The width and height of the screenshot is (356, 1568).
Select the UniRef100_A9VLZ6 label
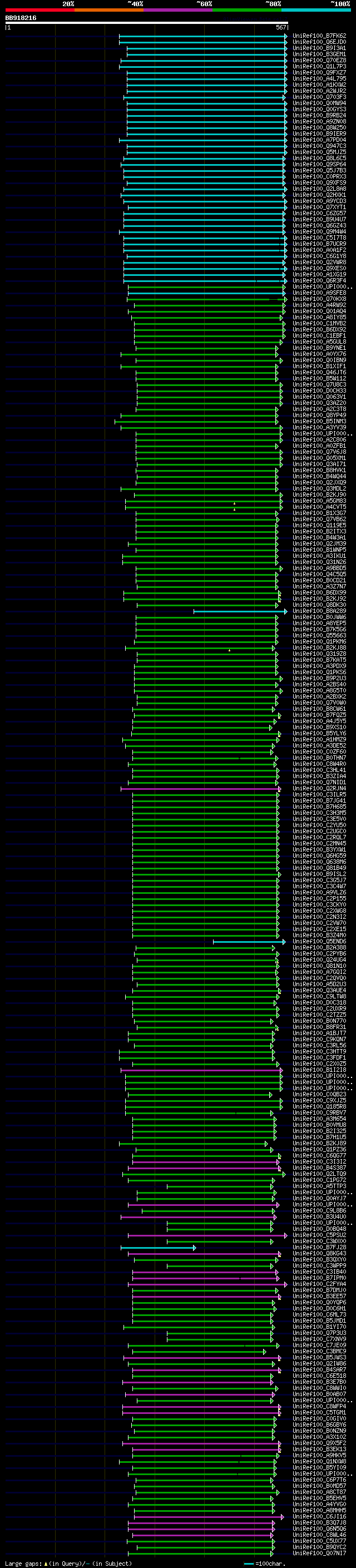[x=319, y=892]
